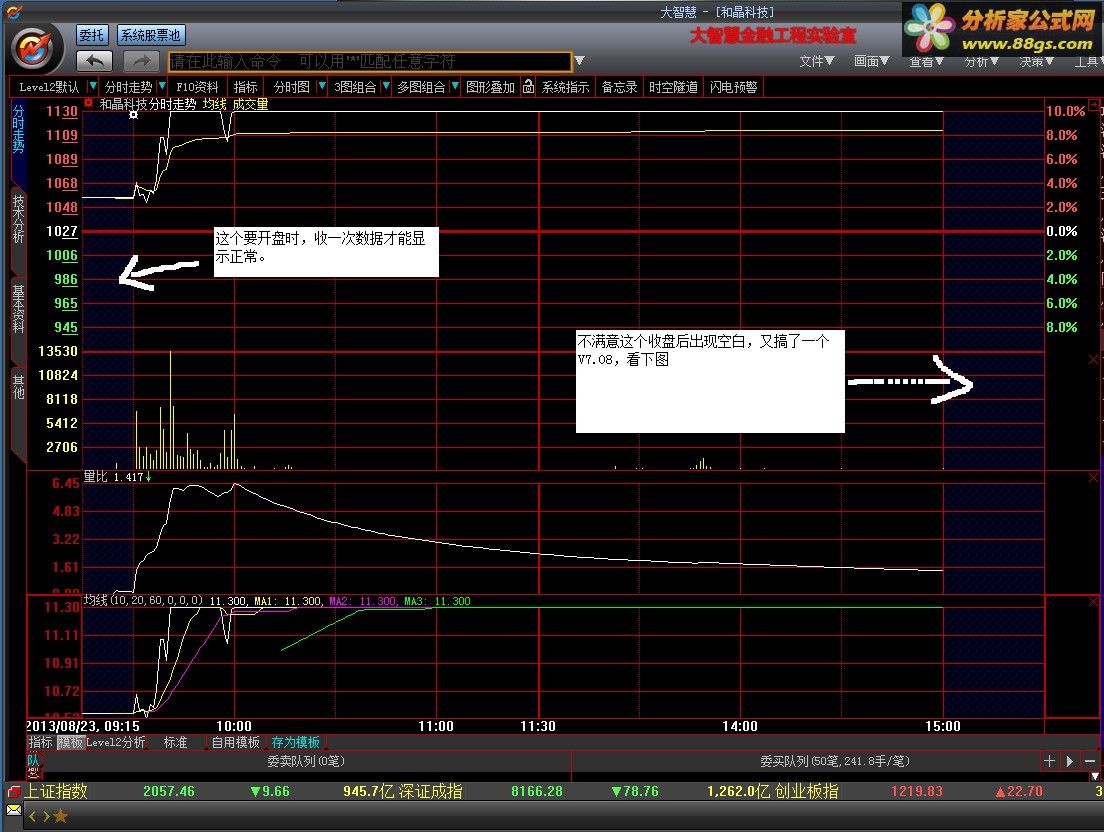The width and height of the screenshot is (1104, 832).
Task: Click the 存为模板 link
Action: tap(296, 742)
